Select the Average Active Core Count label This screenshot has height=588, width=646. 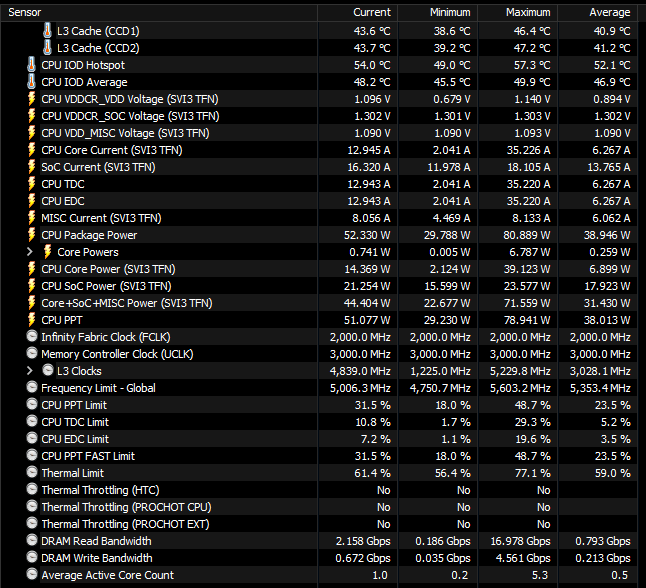108,575
